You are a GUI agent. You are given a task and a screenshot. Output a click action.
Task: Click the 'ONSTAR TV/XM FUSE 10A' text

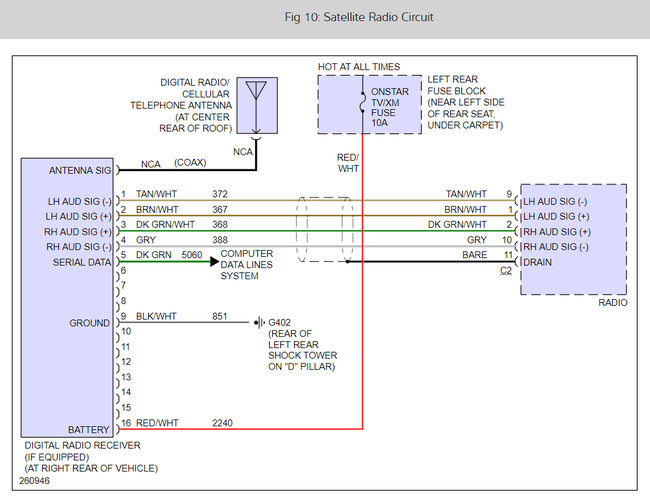pos(390,107)
